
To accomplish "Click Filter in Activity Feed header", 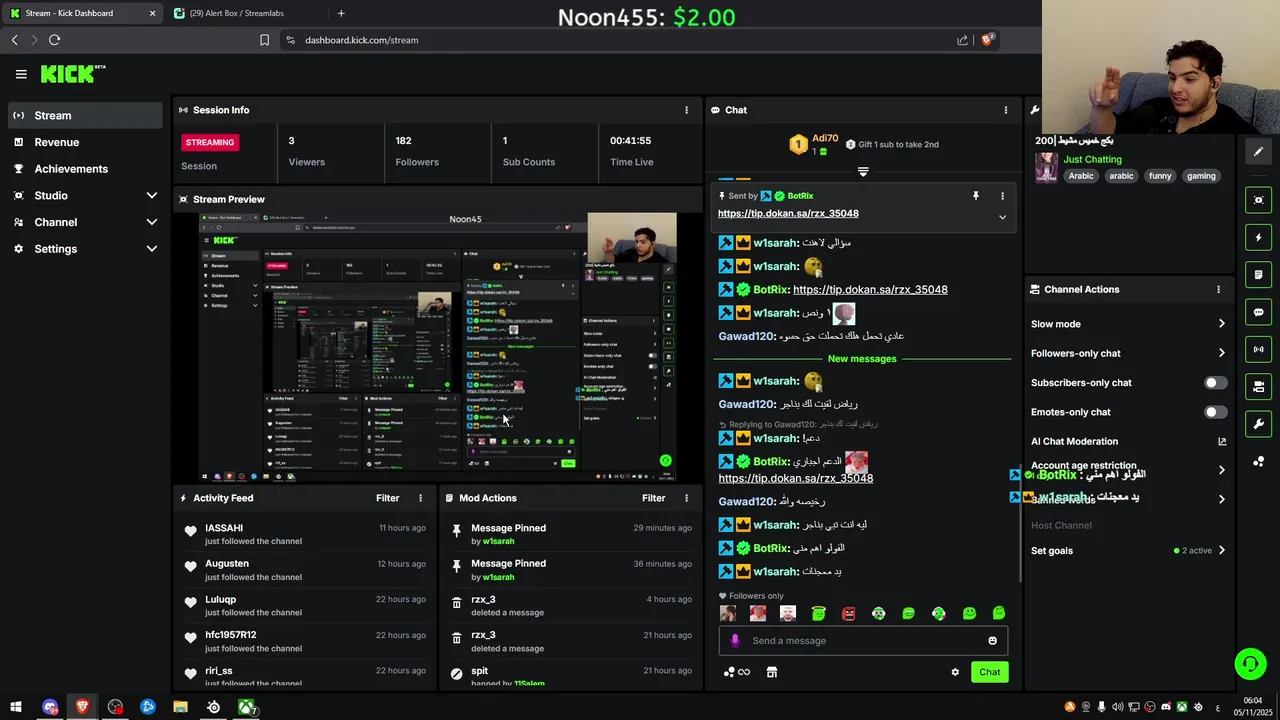I will tap(387, 498).
